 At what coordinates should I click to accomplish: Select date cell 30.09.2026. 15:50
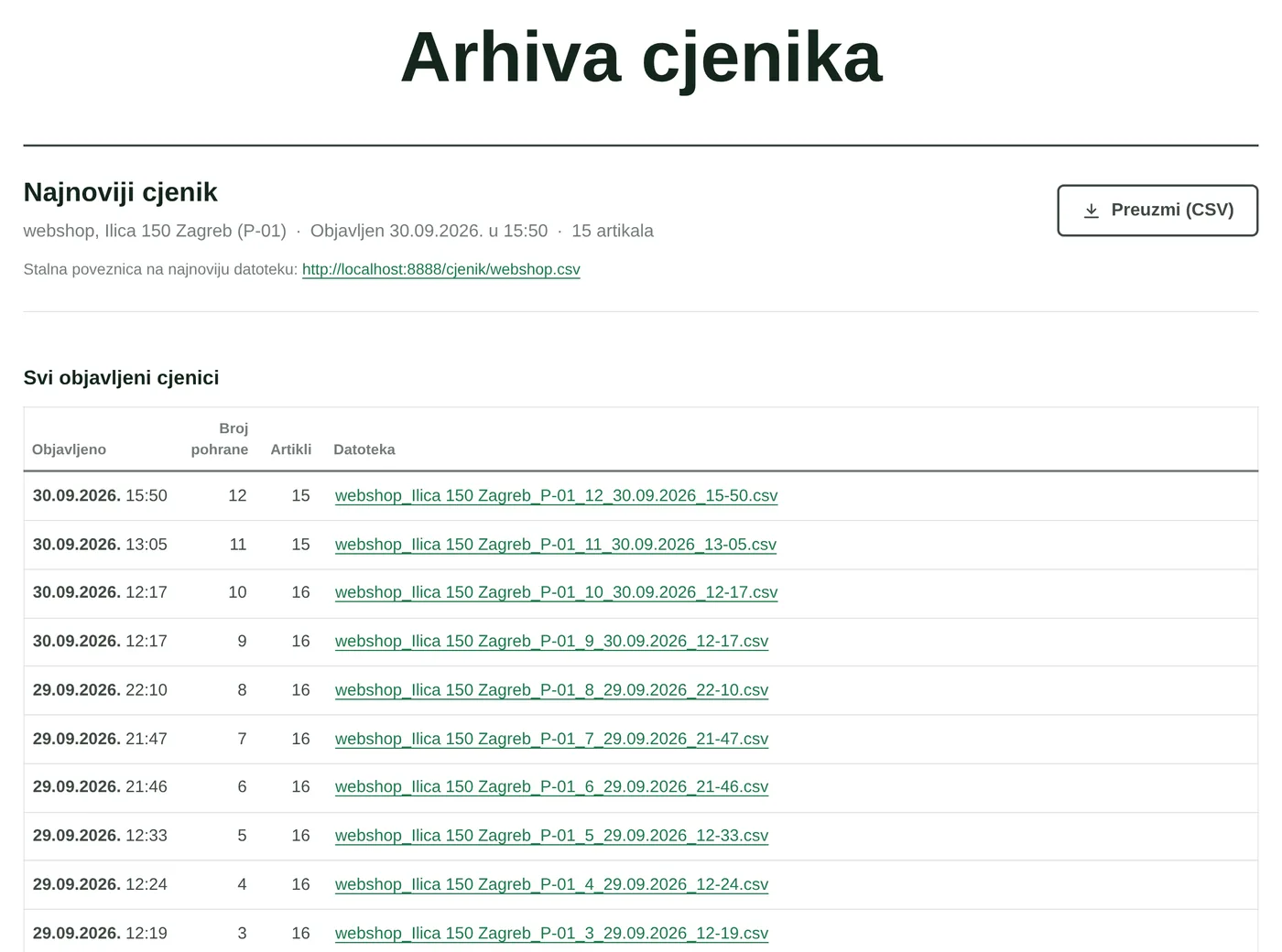click(100, 495)
